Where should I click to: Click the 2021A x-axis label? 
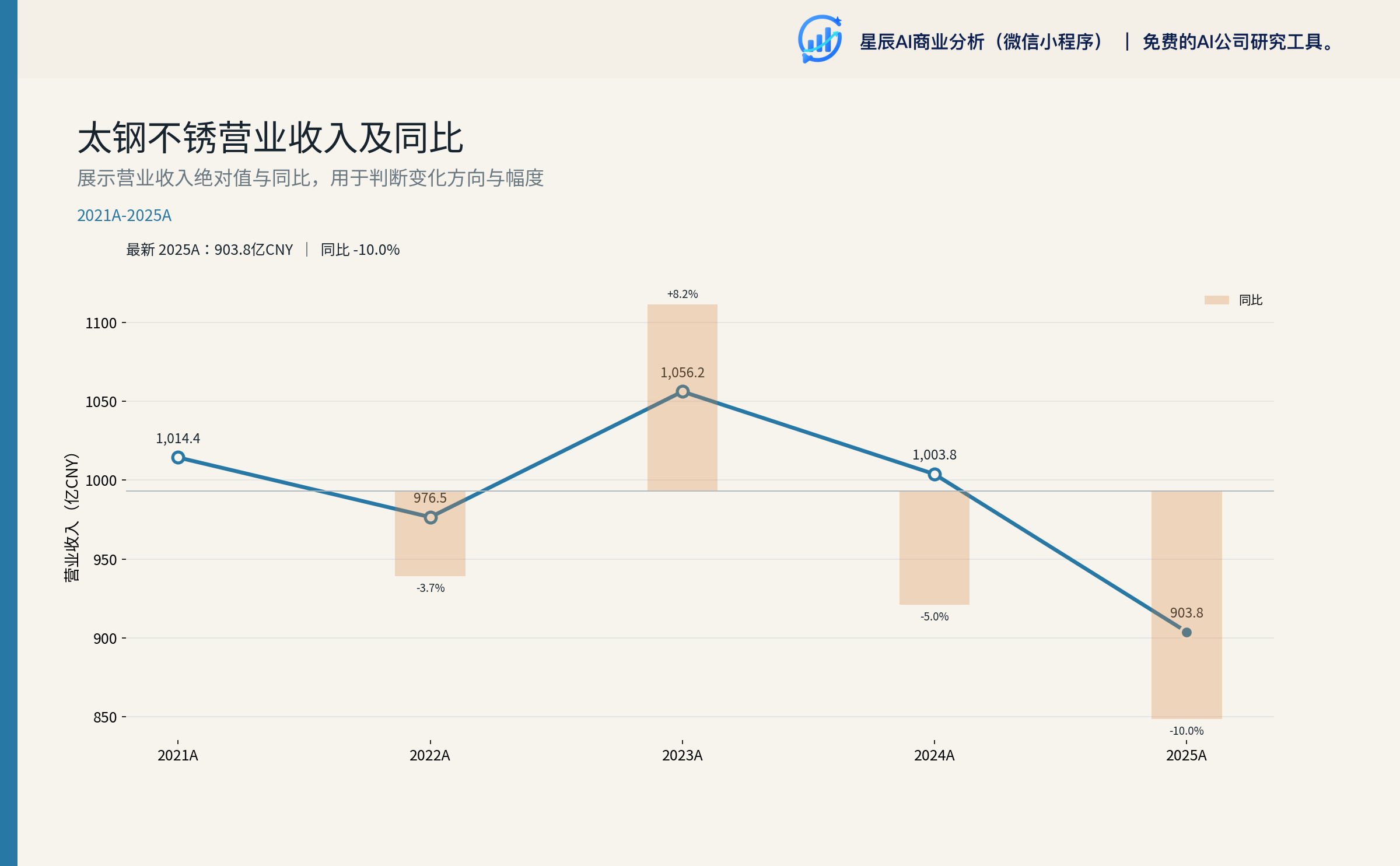[178, 755]
